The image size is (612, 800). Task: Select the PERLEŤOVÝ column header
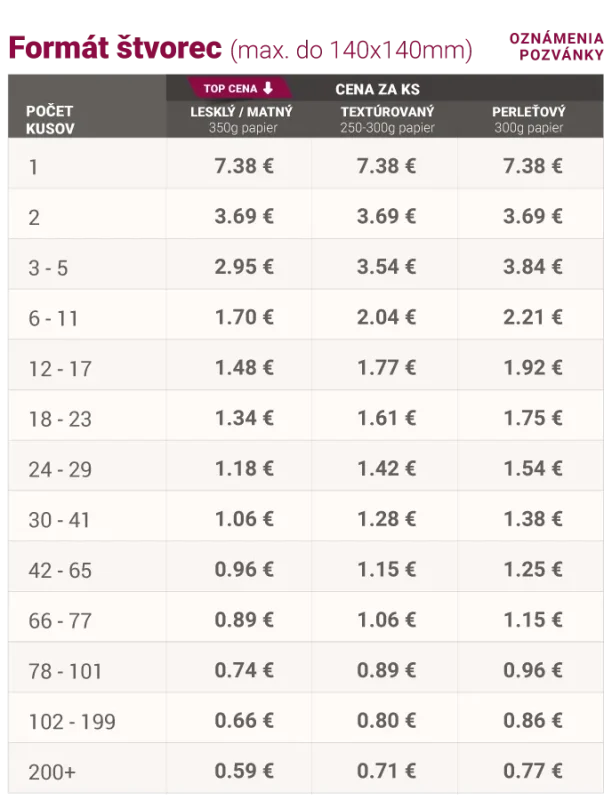528,112
